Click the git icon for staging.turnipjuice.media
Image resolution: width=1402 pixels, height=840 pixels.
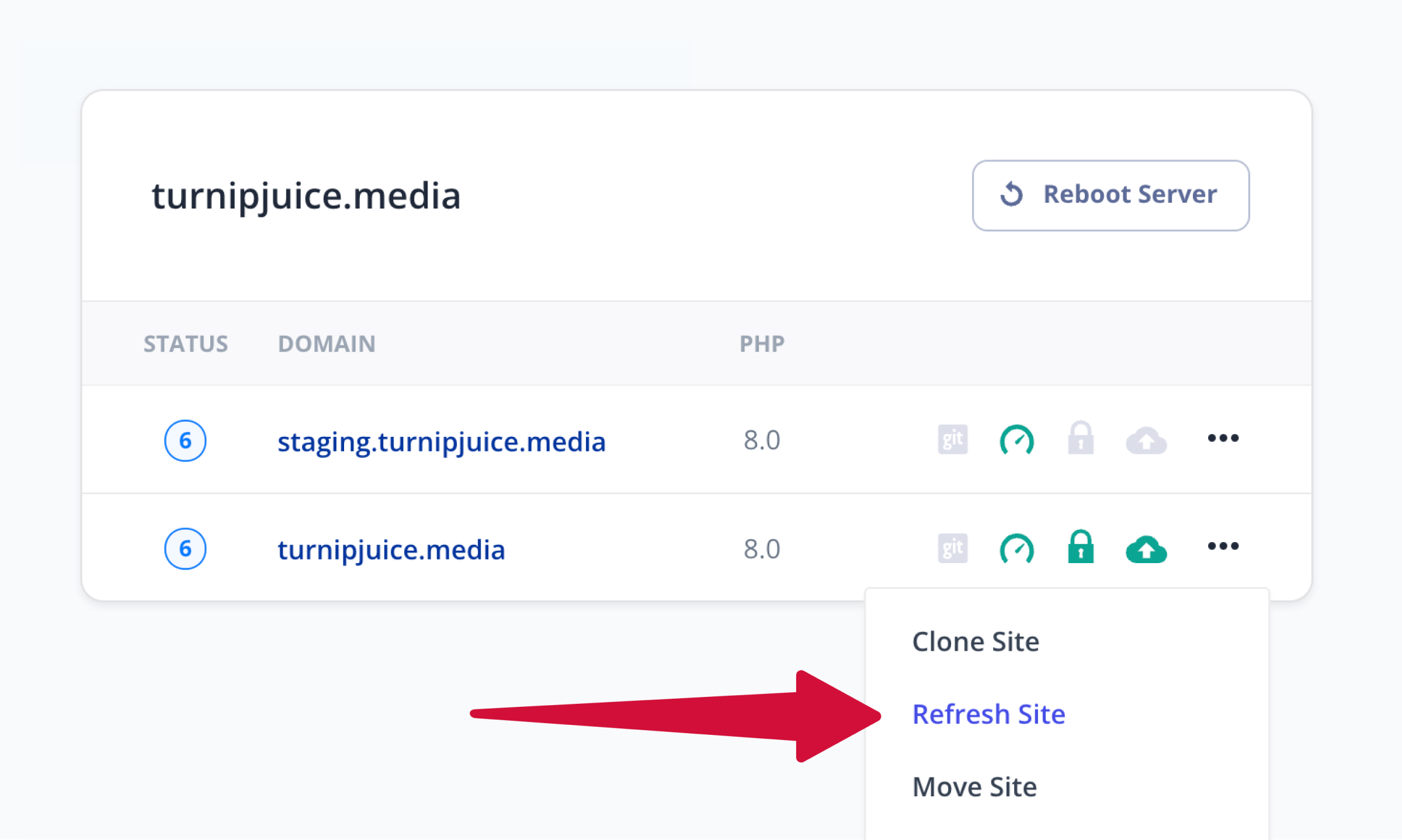[953, 439]
